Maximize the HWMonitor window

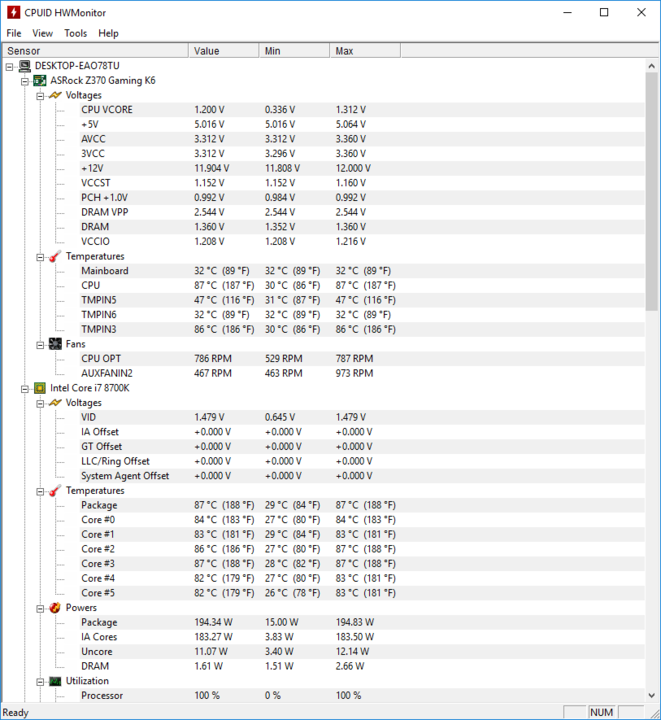[x=604, y=12]
